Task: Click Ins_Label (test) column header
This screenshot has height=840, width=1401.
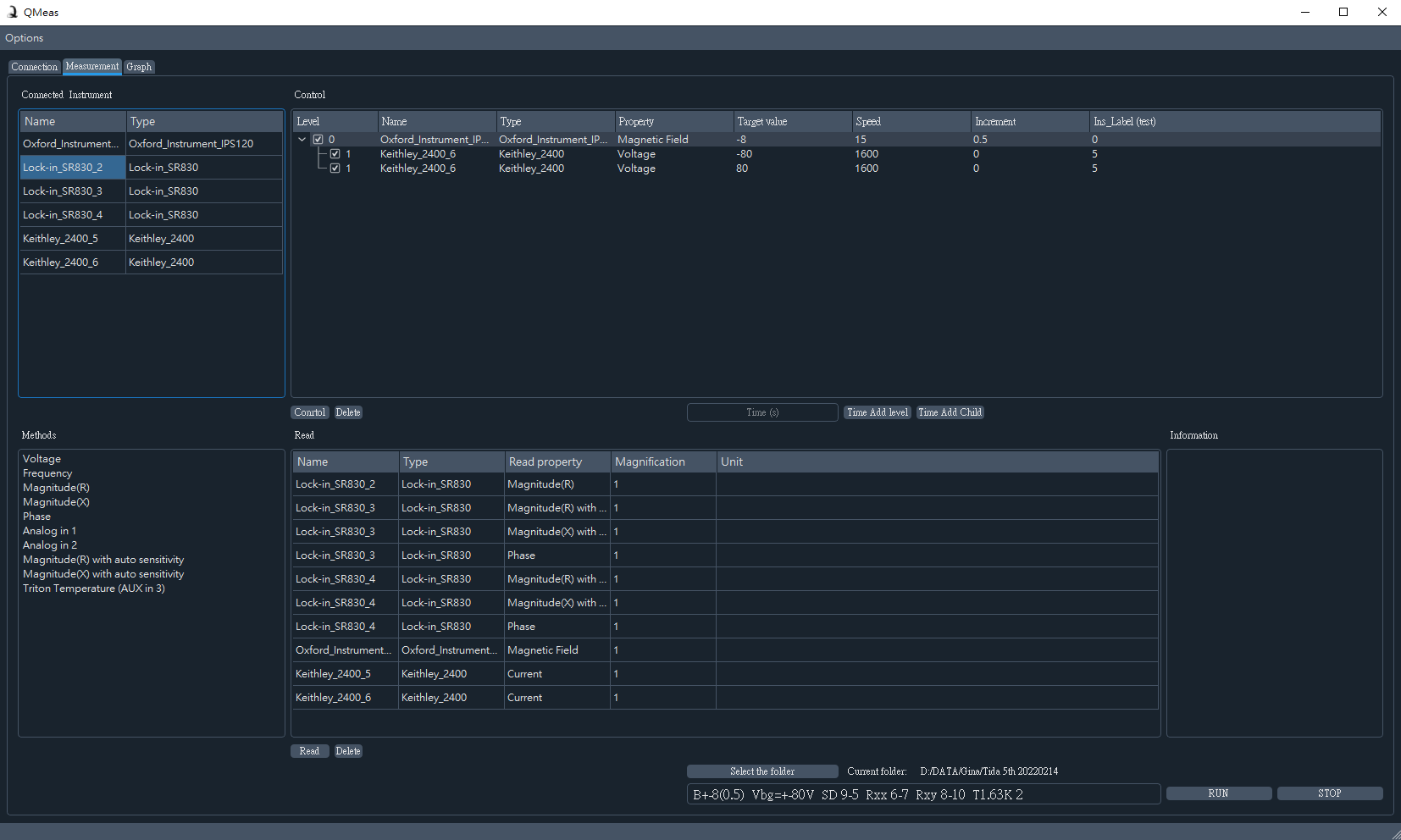Action: [1235, 122]
